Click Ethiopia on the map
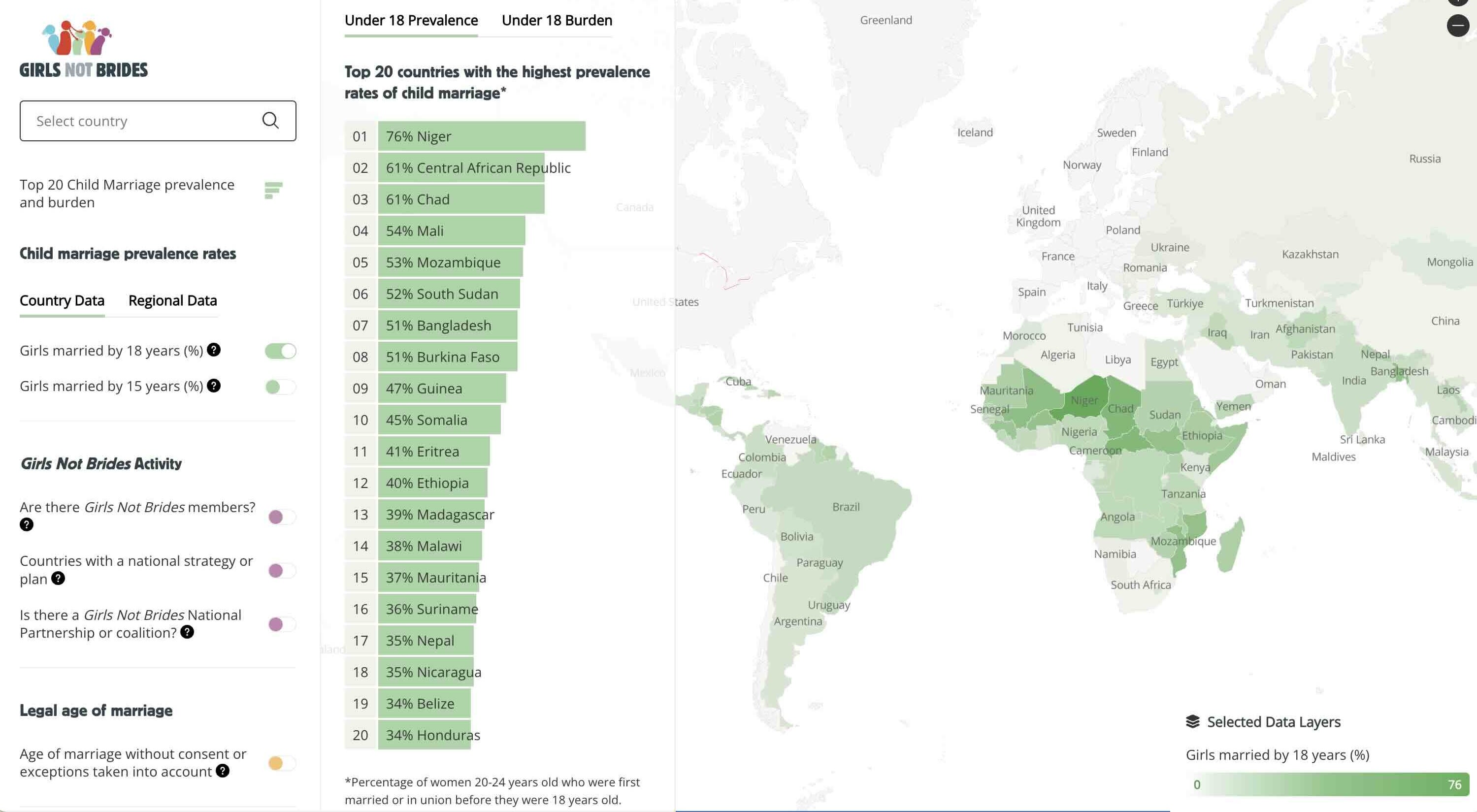 (x=1202, y=435)
